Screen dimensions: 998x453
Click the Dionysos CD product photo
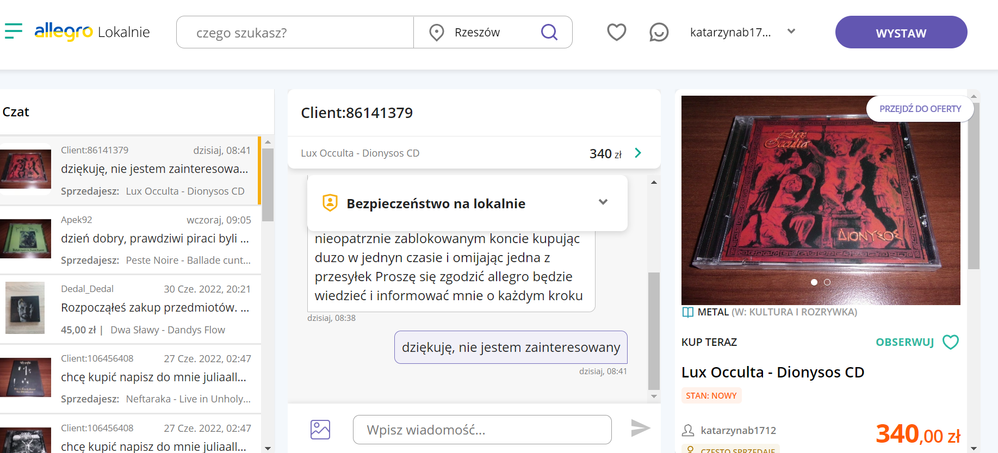tap(820, 200)
